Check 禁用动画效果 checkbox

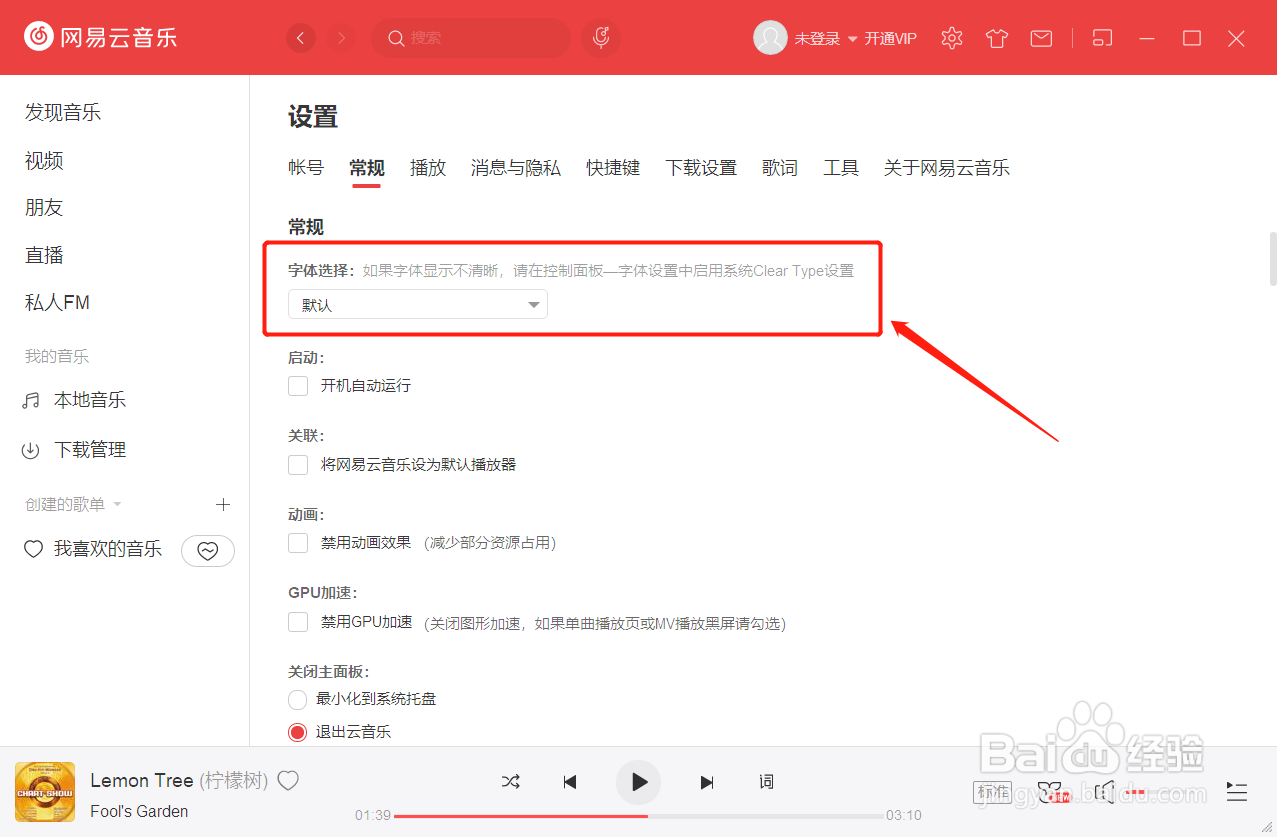point(298,543)
